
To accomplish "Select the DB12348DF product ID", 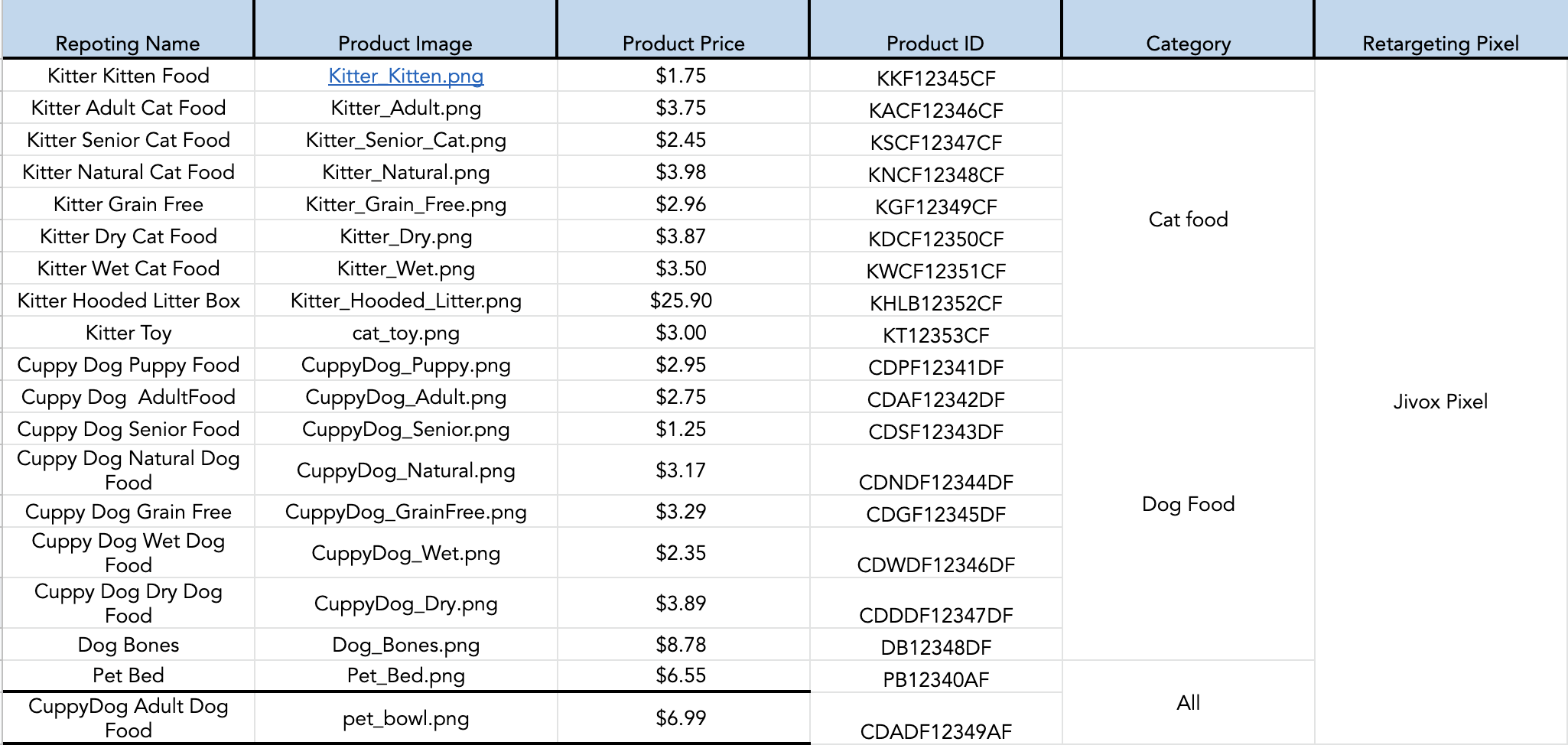I will 935,645.
